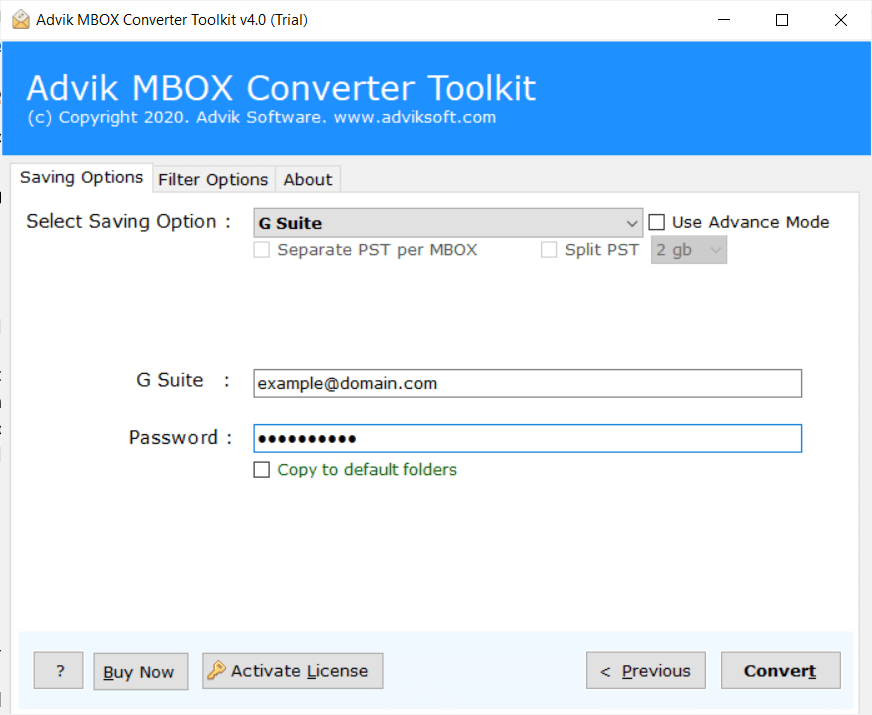The width and height of the screenshot is (872, 715).
Task: Close the Advik MBOX Converter window
Action: point(841,20)
